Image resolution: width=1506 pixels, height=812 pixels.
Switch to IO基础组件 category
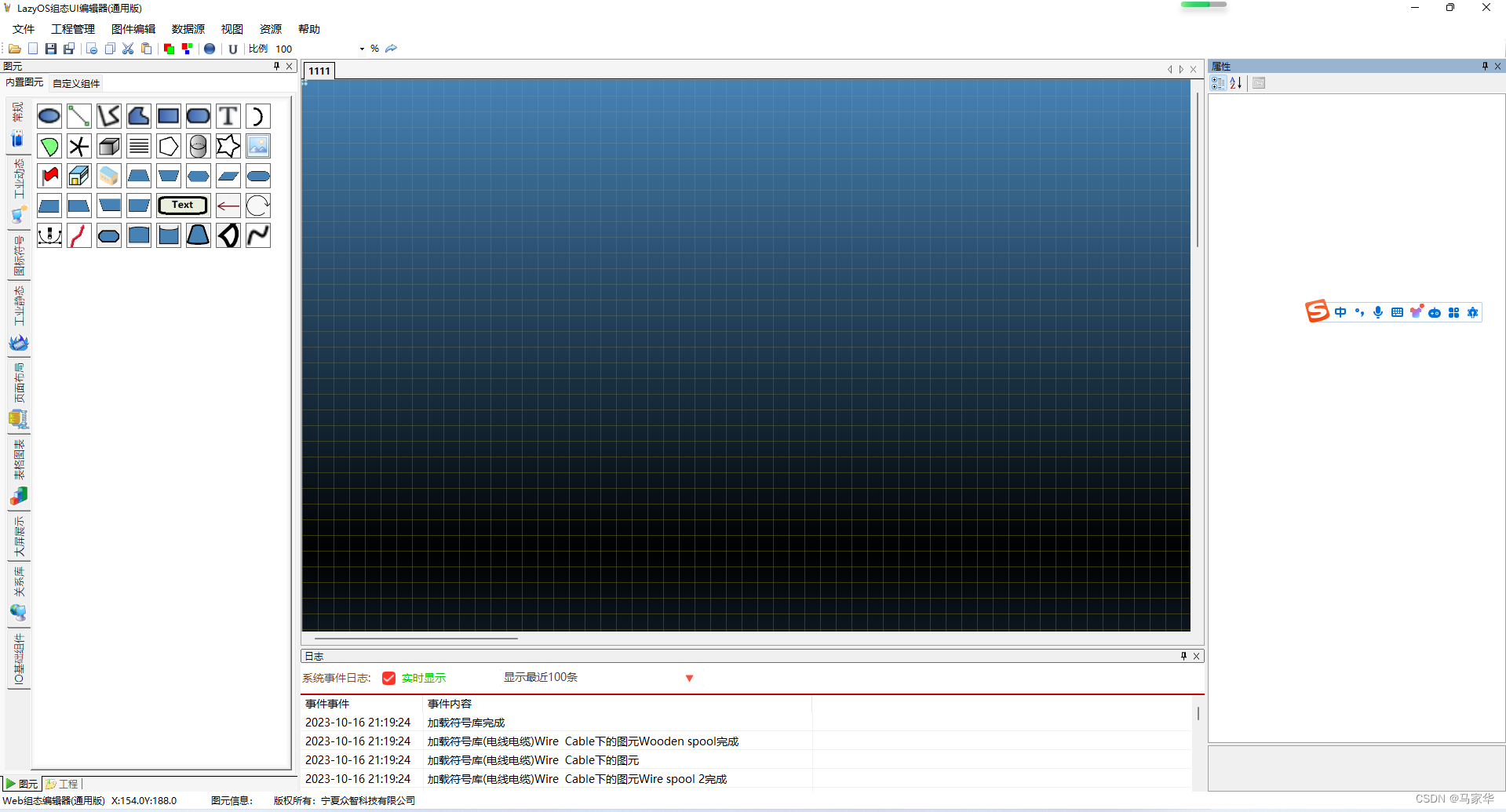click(x=18, y=661)
